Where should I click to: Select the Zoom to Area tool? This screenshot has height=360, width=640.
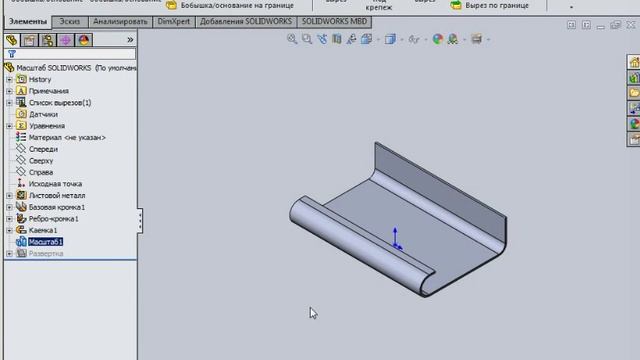tap(307, 39)
